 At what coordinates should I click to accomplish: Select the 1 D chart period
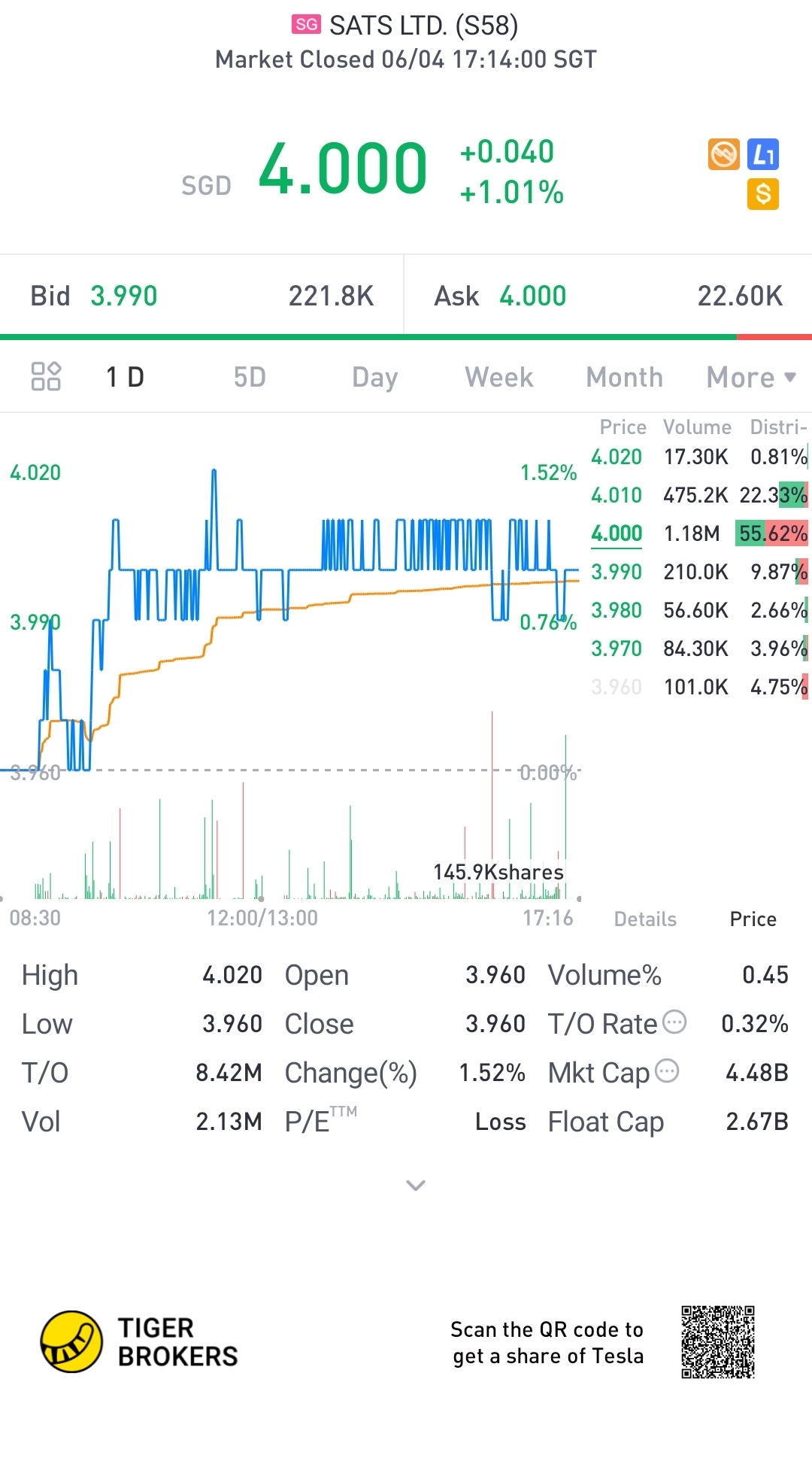[125, 377]
